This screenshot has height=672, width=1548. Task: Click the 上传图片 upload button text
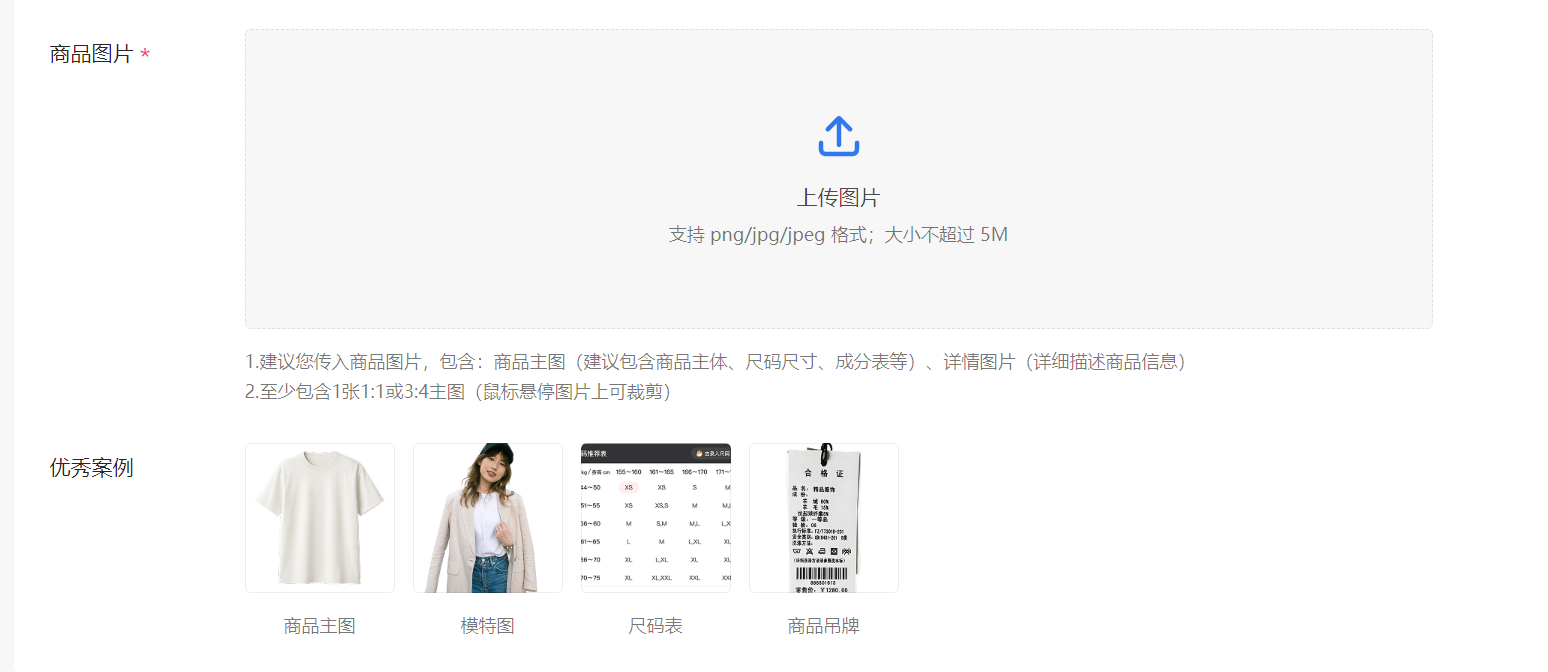pyautogui.click(x=838, y=197)
